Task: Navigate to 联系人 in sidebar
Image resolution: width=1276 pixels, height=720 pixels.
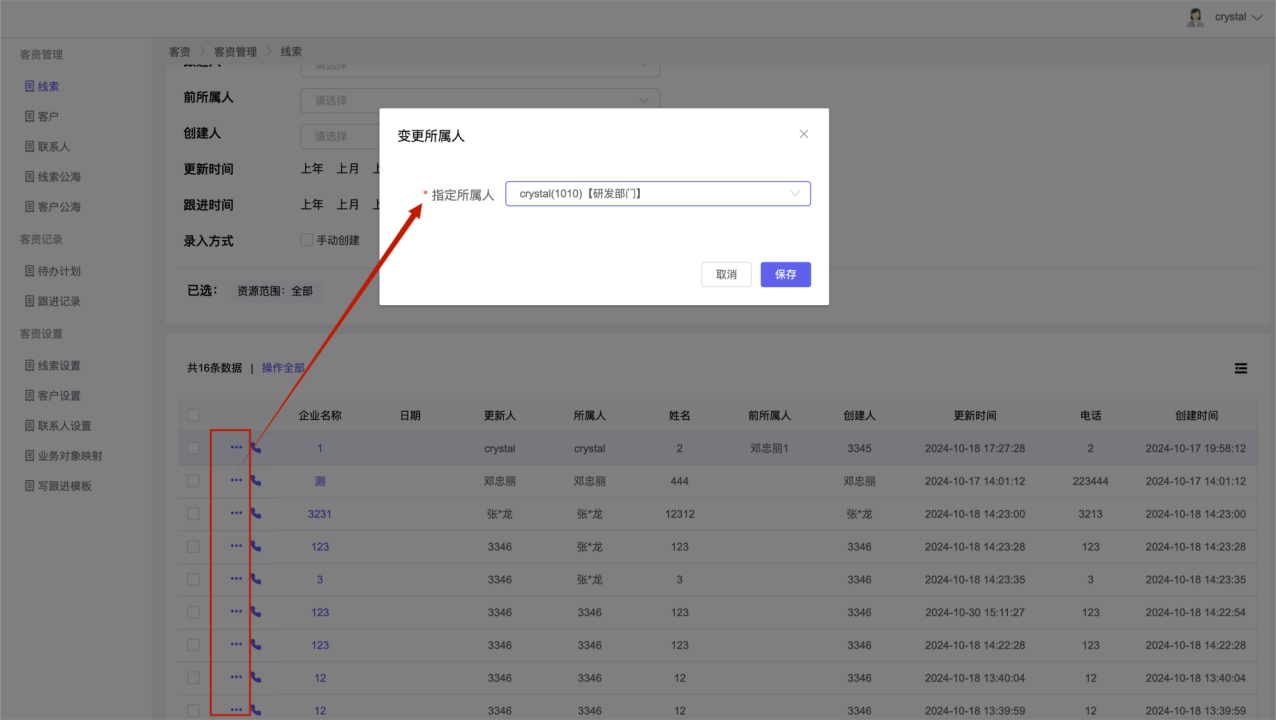Action: point(54,147)
